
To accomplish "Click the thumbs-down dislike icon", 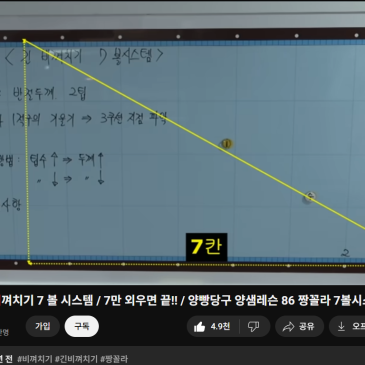I will [254, 327].
